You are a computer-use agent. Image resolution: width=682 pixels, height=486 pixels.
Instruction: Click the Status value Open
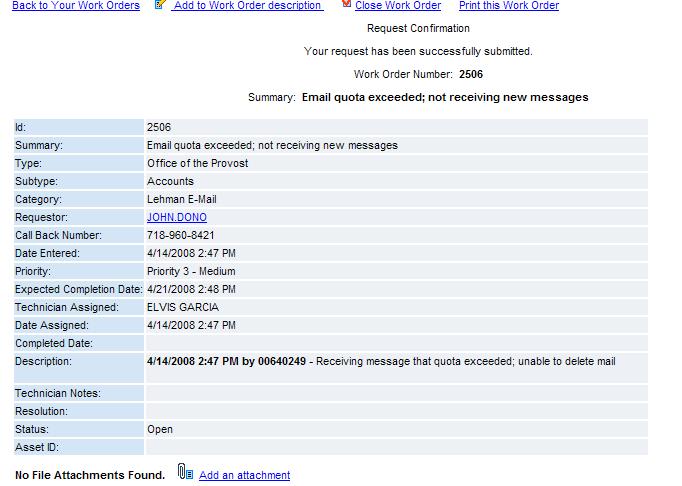click(159, 429)
